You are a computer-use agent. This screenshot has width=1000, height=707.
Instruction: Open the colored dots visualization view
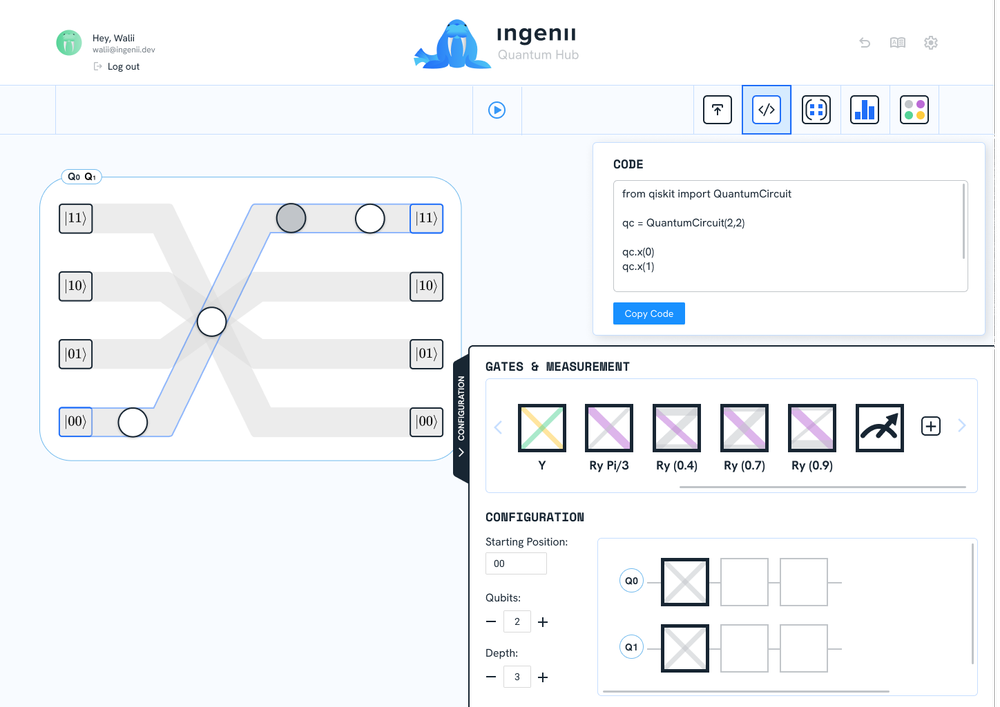(x=914, y=109)
